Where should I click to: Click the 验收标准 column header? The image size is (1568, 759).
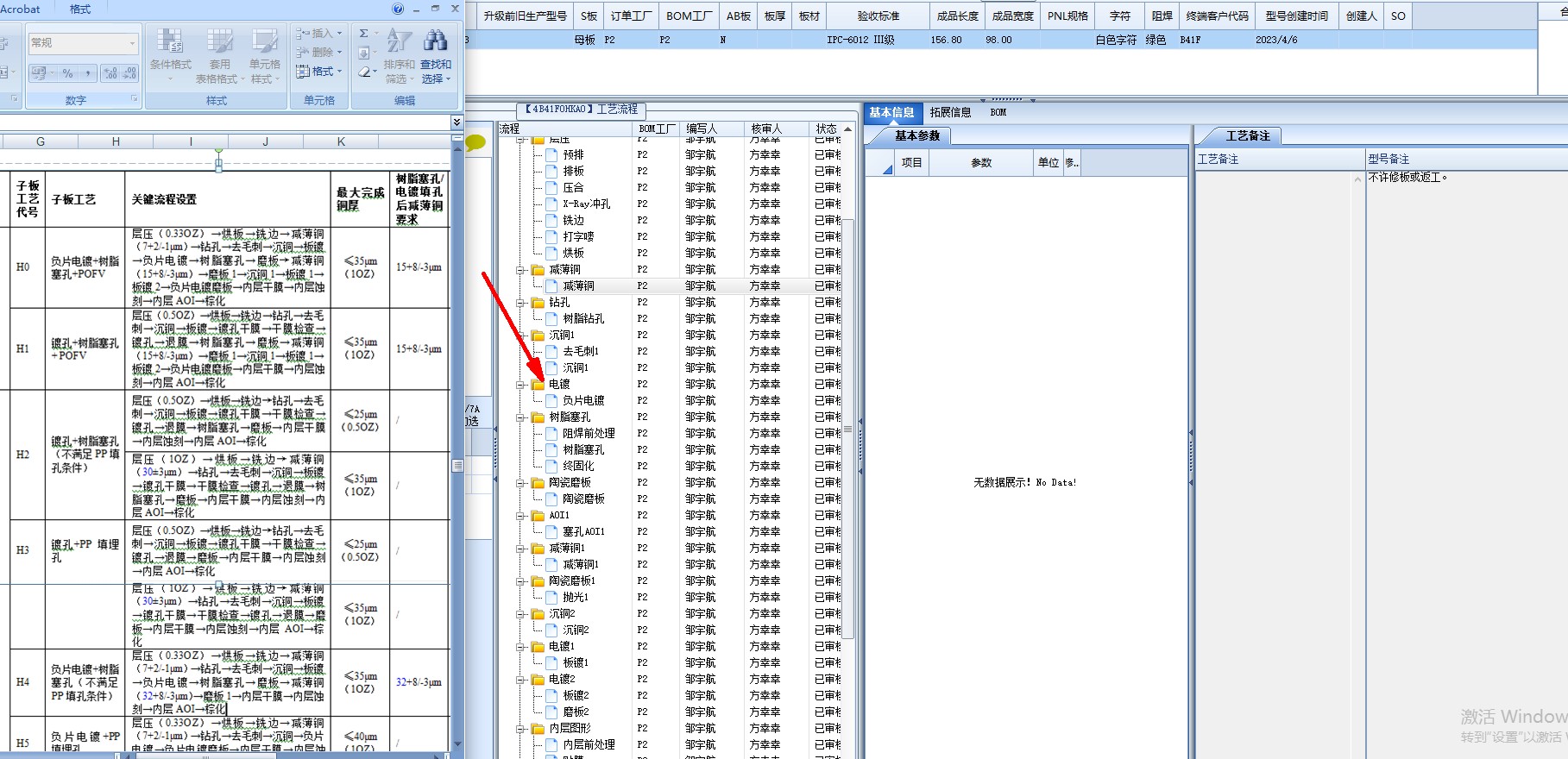click(878, 16)
